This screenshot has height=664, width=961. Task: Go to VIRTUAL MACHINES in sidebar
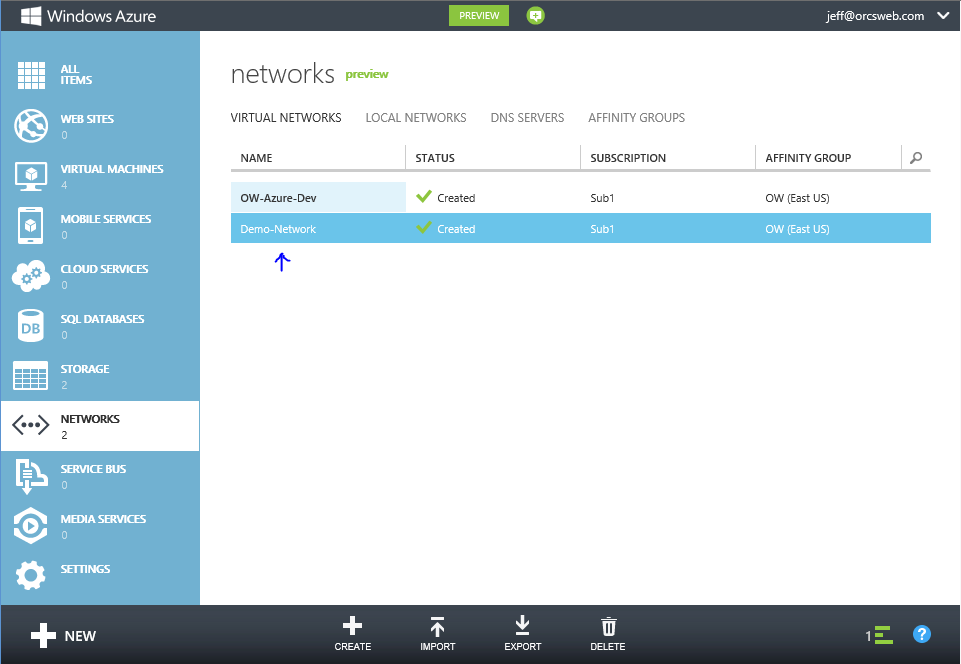pos(112,169)
